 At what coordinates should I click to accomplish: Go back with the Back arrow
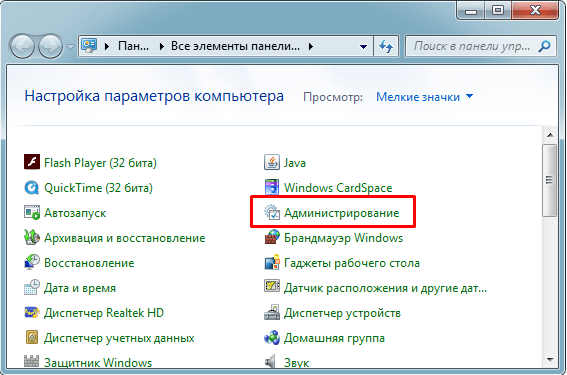[22, 46]
